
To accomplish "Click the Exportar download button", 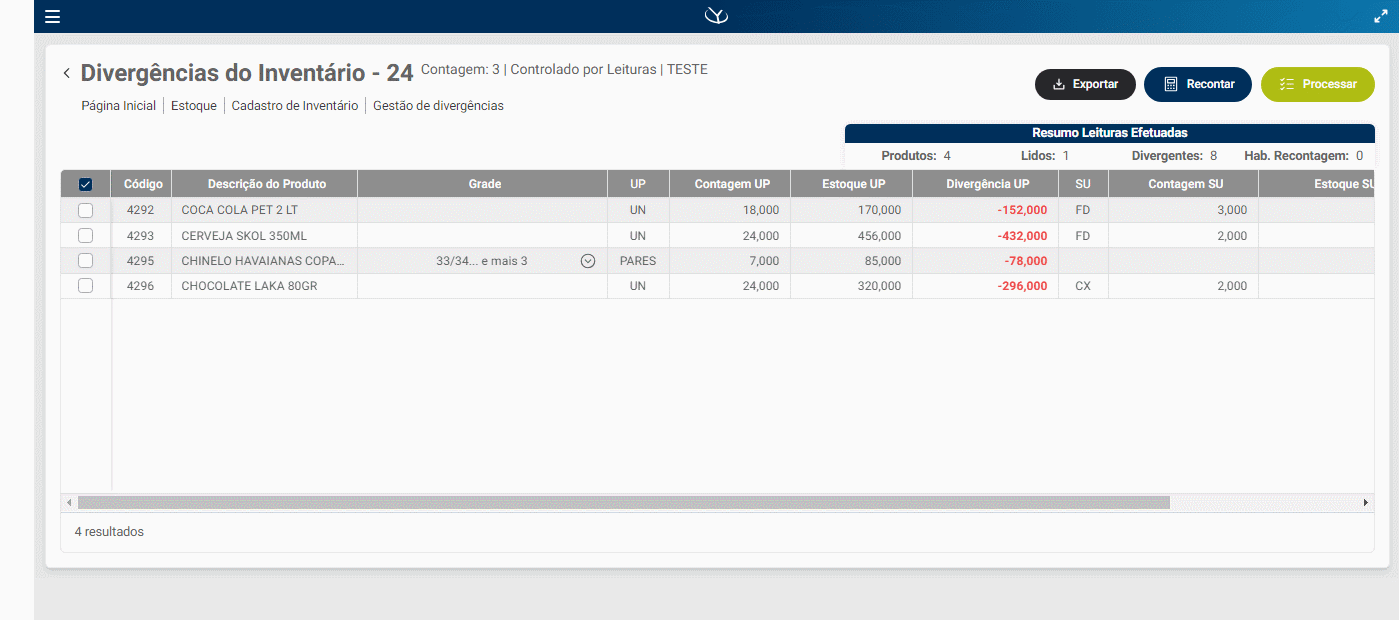I will [x=1085, y=84].
